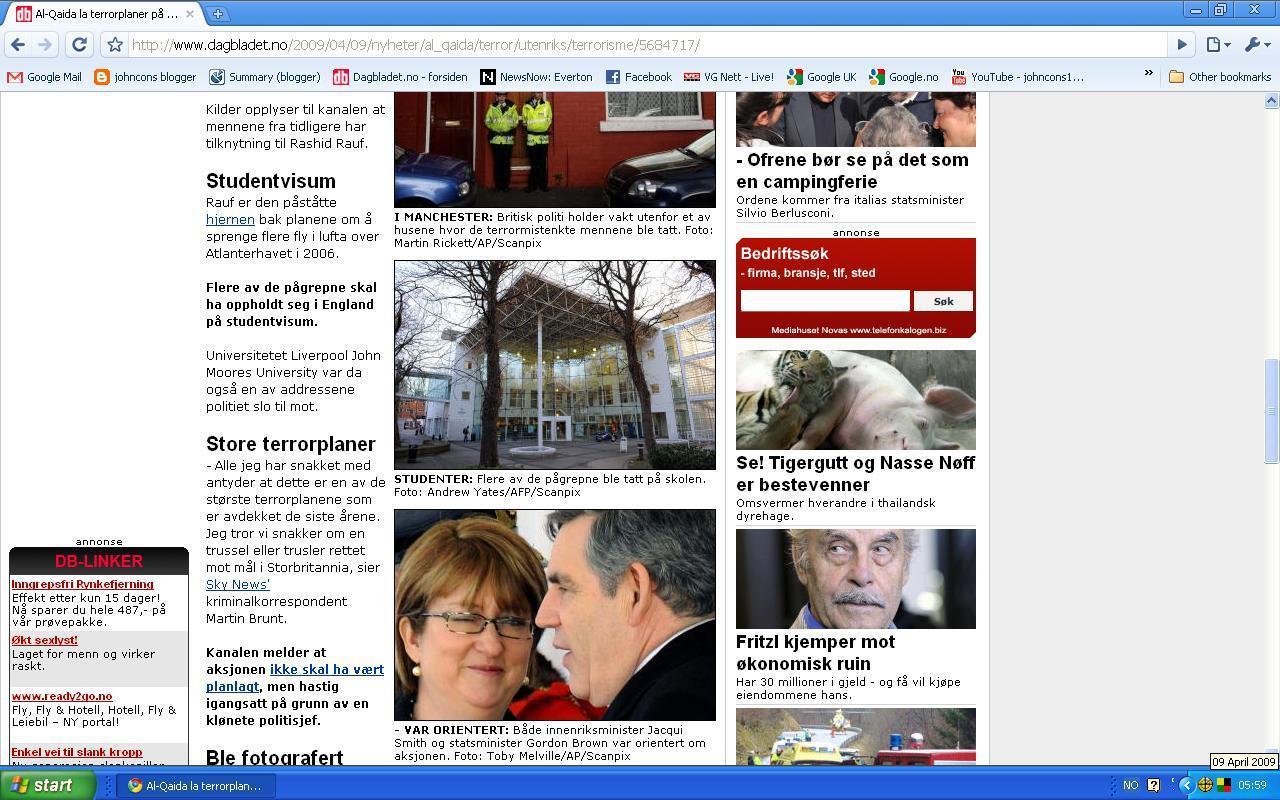Click the Gordon Brown and Jacqui Smith photo
This screenshot has width=1280, height=800.
pos(555,615)
